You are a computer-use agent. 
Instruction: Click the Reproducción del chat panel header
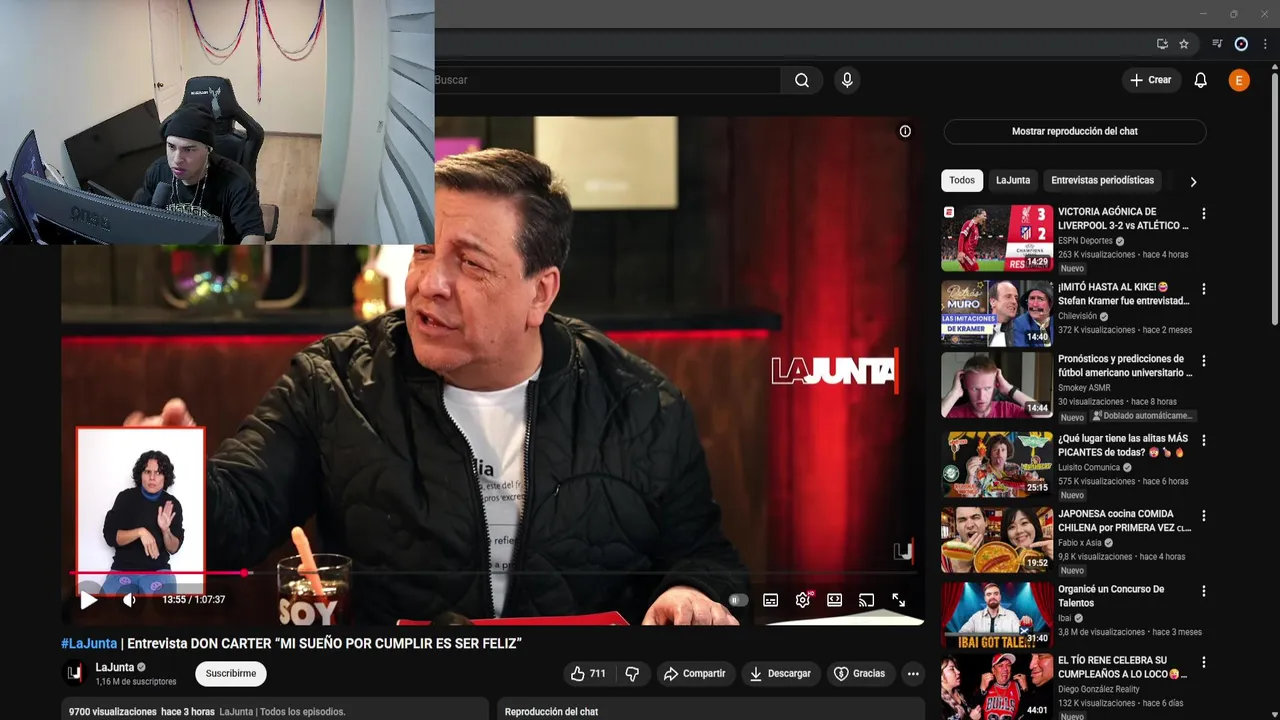pos(711,711)
